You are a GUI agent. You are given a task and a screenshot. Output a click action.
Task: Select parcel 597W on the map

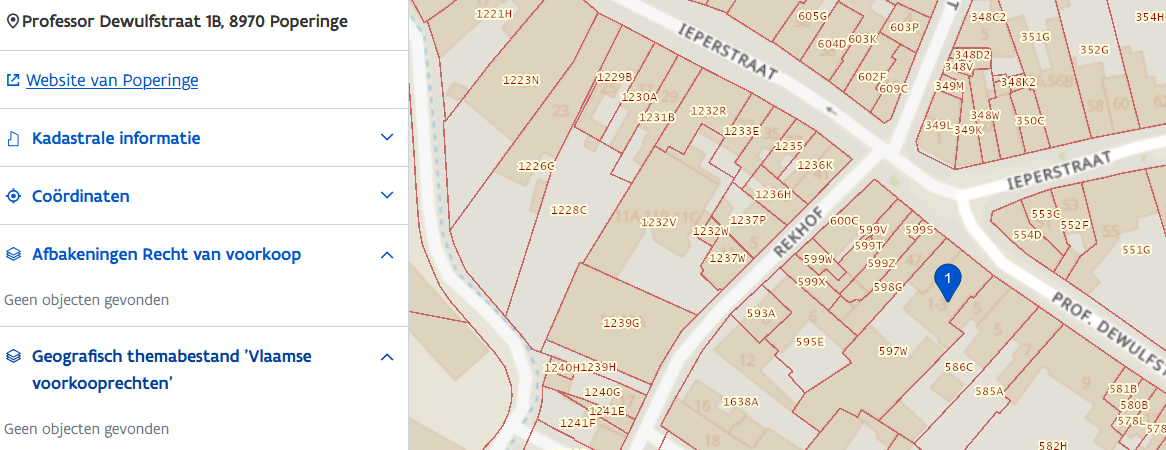[x=892, y=351]
